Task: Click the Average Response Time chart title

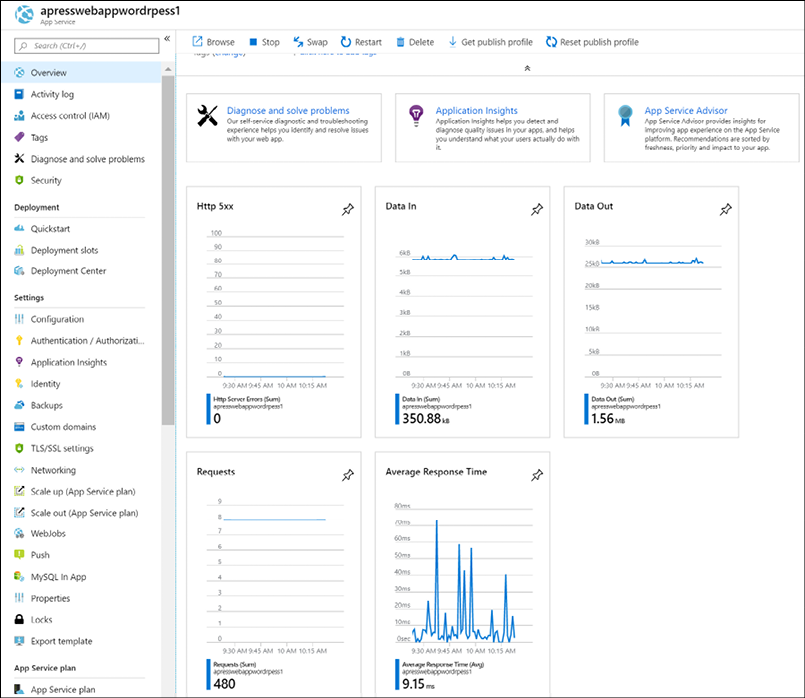Action: pos(436,472)
